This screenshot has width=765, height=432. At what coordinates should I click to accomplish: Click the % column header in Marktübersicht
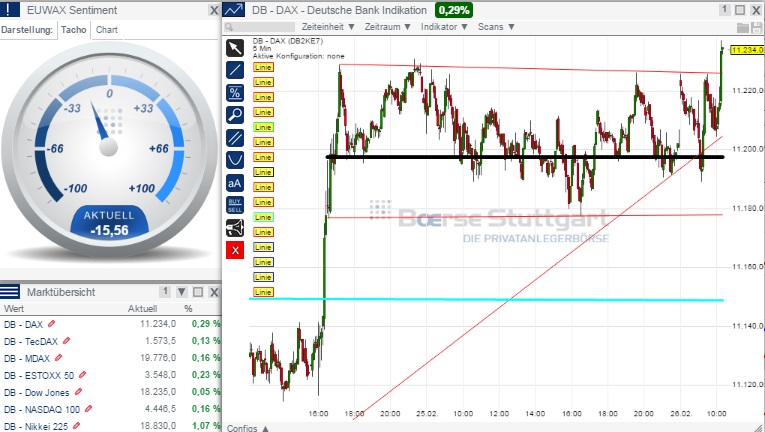point(188,309)
